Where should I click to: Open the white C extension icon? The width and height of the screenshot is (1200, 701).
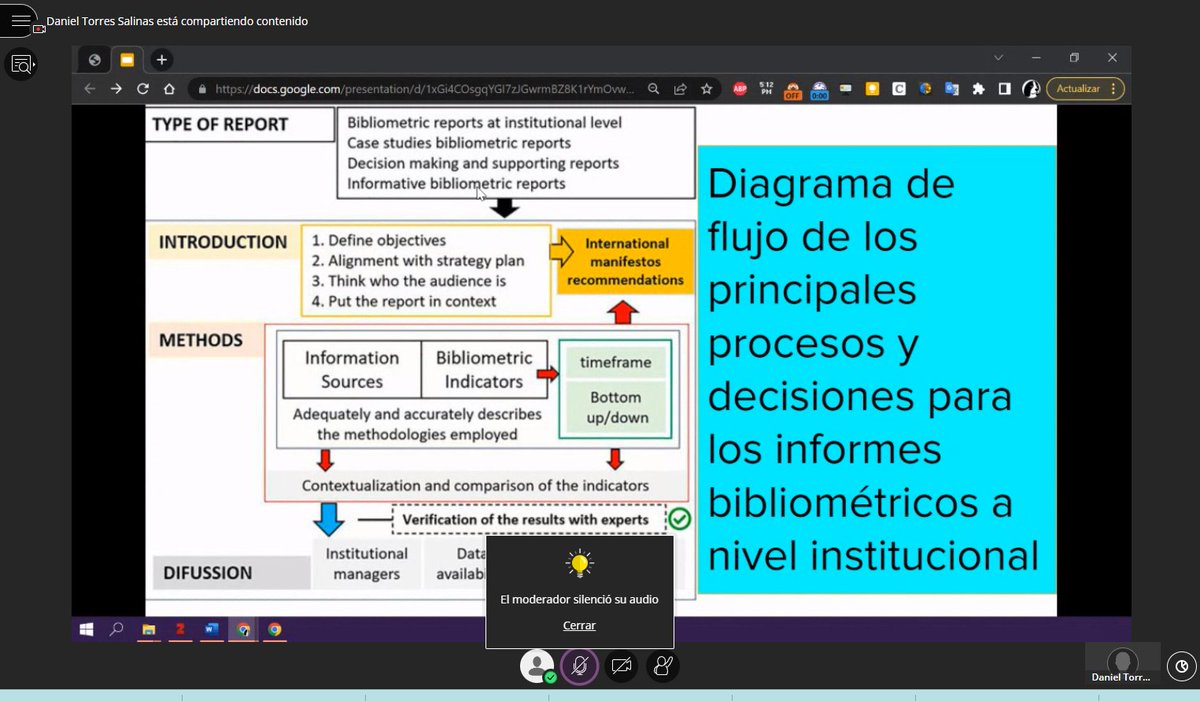(x=898, y=89)
